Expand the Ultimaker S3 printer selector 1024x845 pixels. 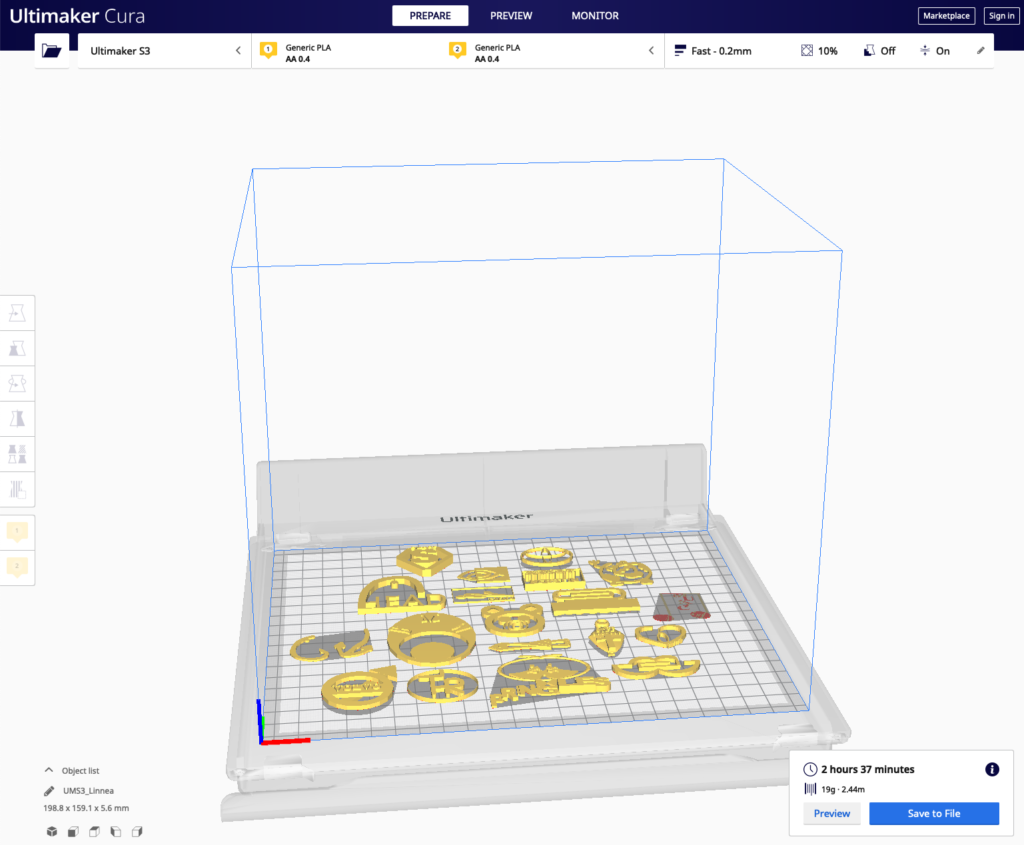(x=164, y=51)
